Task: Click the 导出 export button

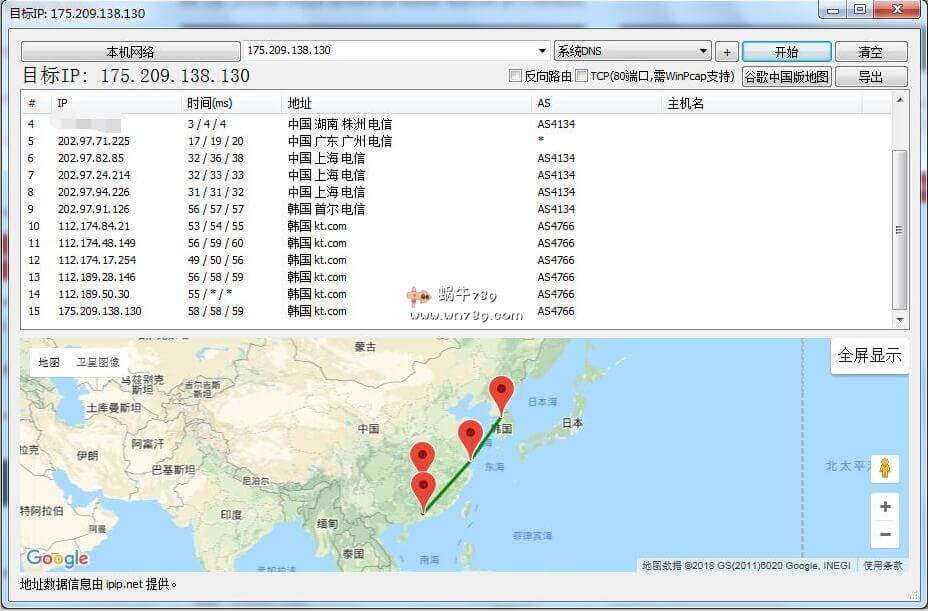Action: [x=870, y=76]
